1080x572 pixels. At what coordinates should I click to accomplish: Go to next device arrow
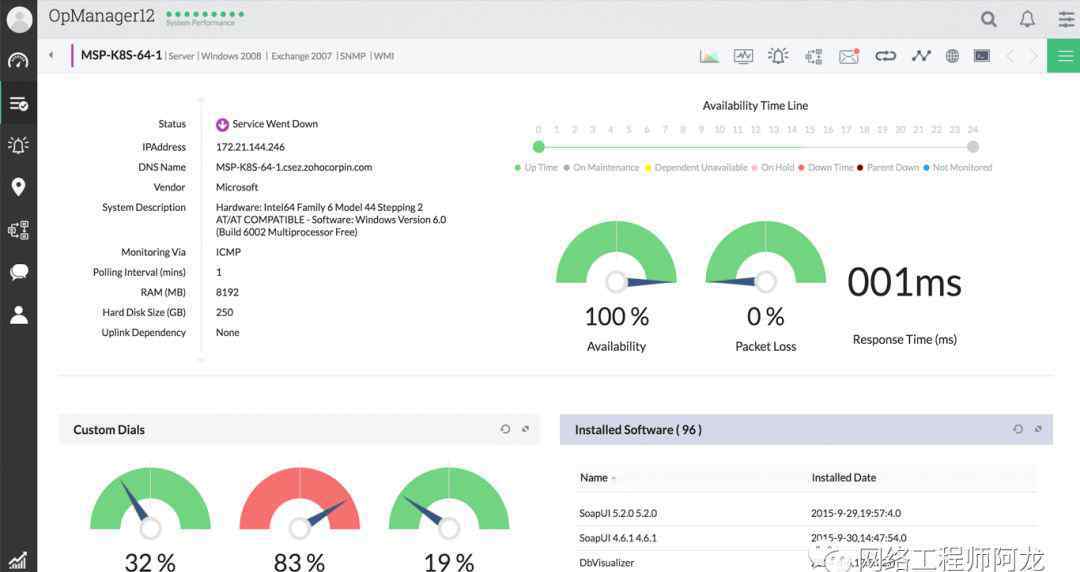pyautogui.click(x=1032, y=56)
